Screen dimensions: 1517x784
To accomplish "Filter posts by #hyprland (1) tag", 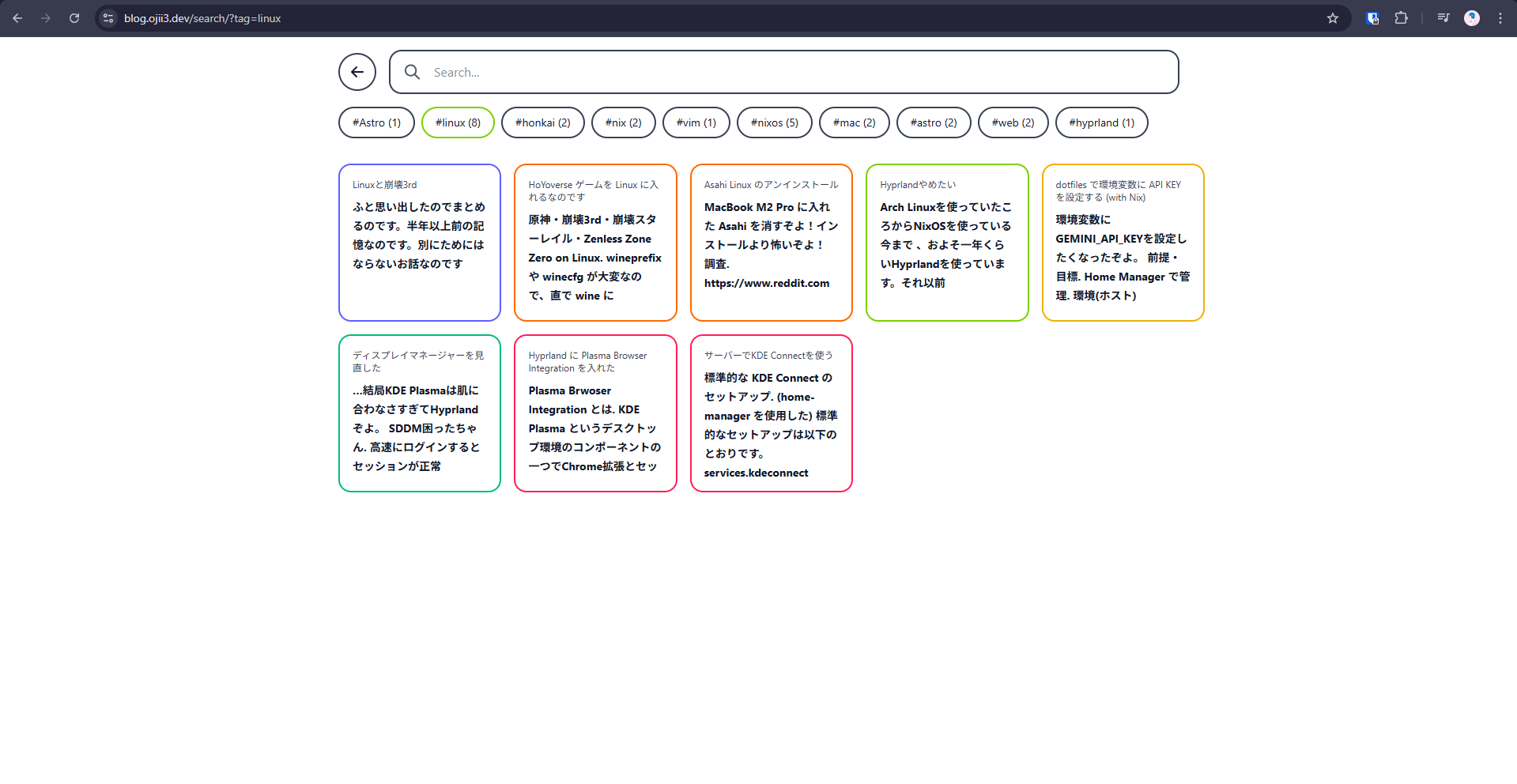I will 1101,122.
